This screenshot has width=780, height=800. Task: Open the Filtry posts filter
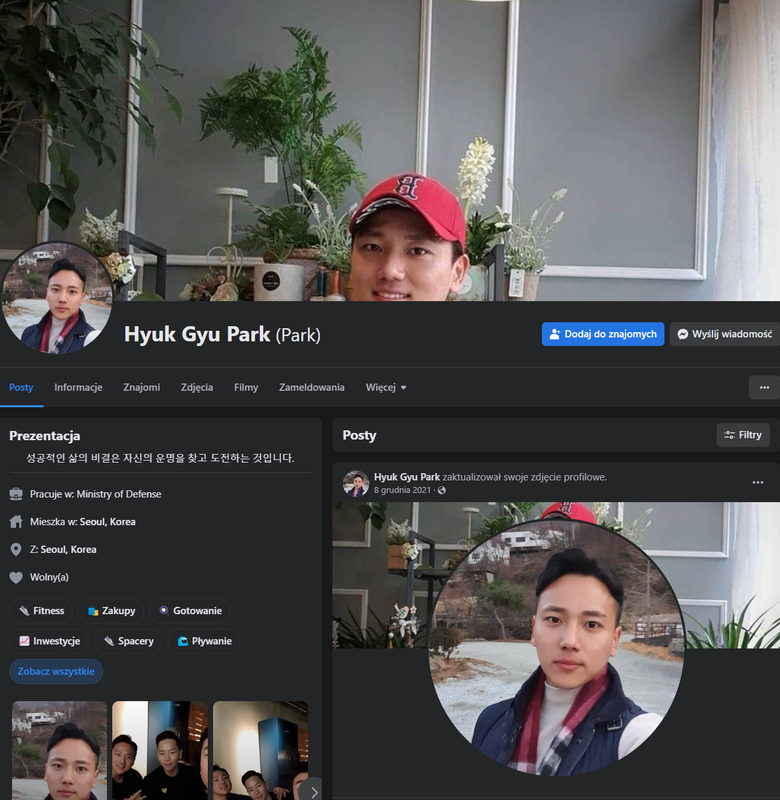[x=743, y=435]
